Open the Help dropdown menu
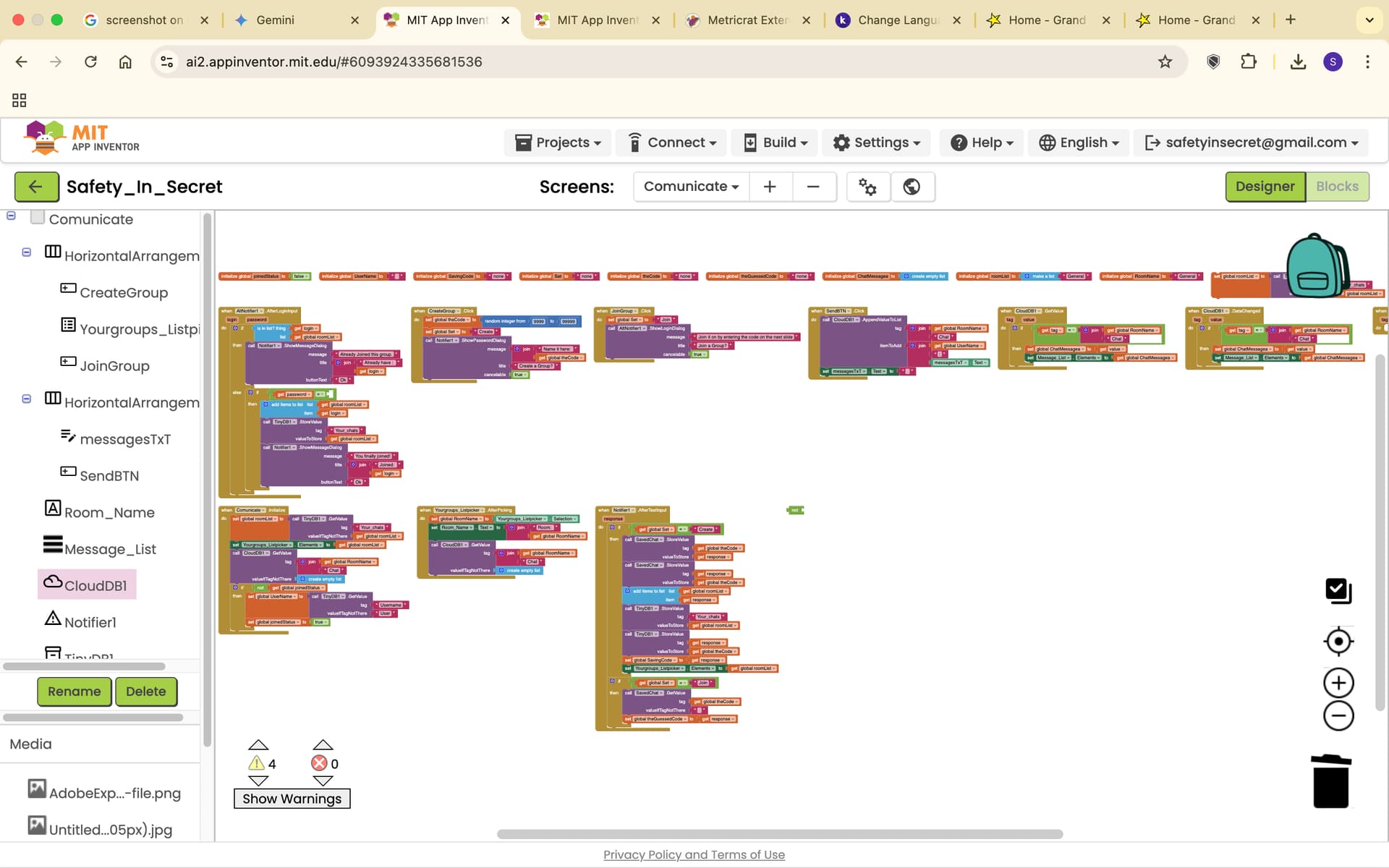 pos(981,142)
